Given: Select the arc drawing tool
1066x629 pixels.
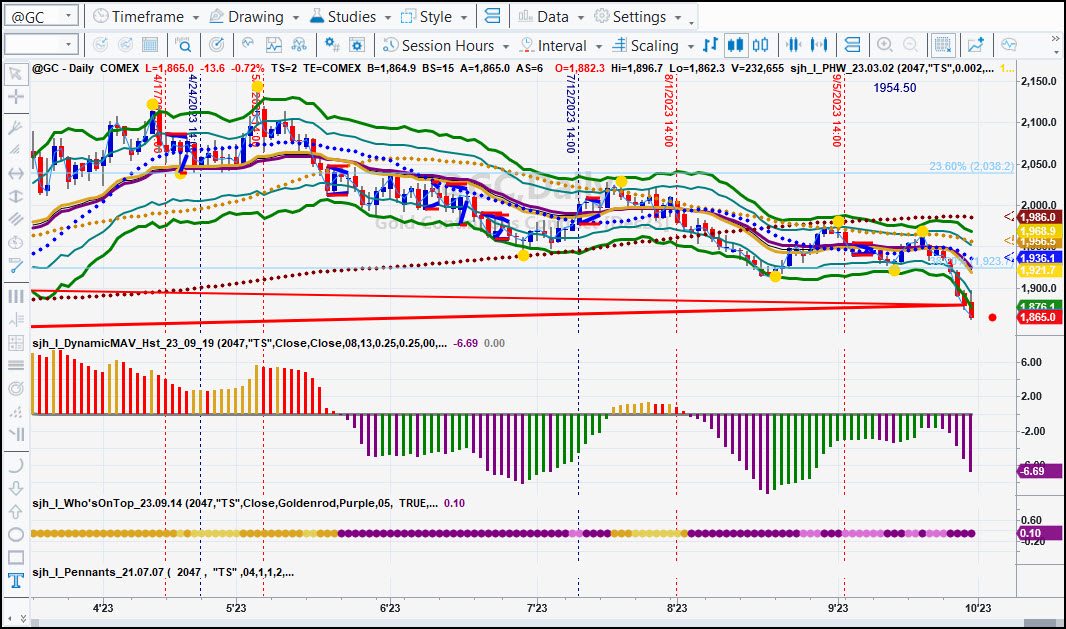Looking at the screenshot, I should point(16,465).
